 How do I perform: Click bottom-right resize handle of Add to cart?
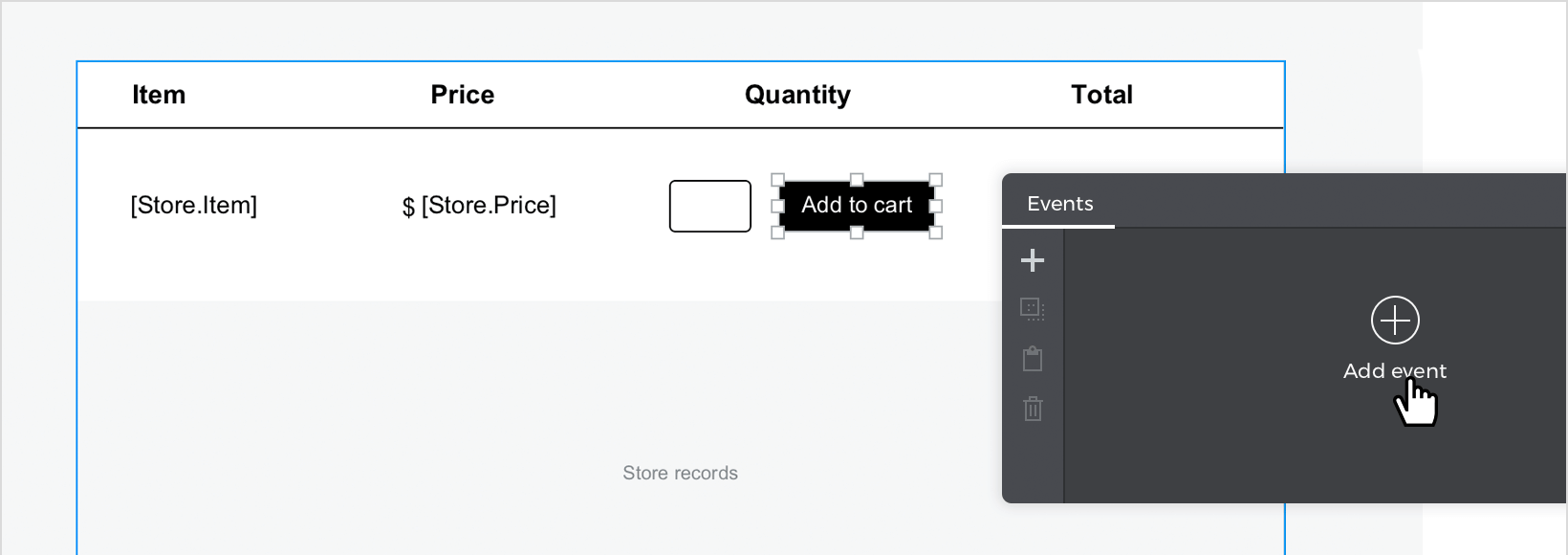click(936, 233)
